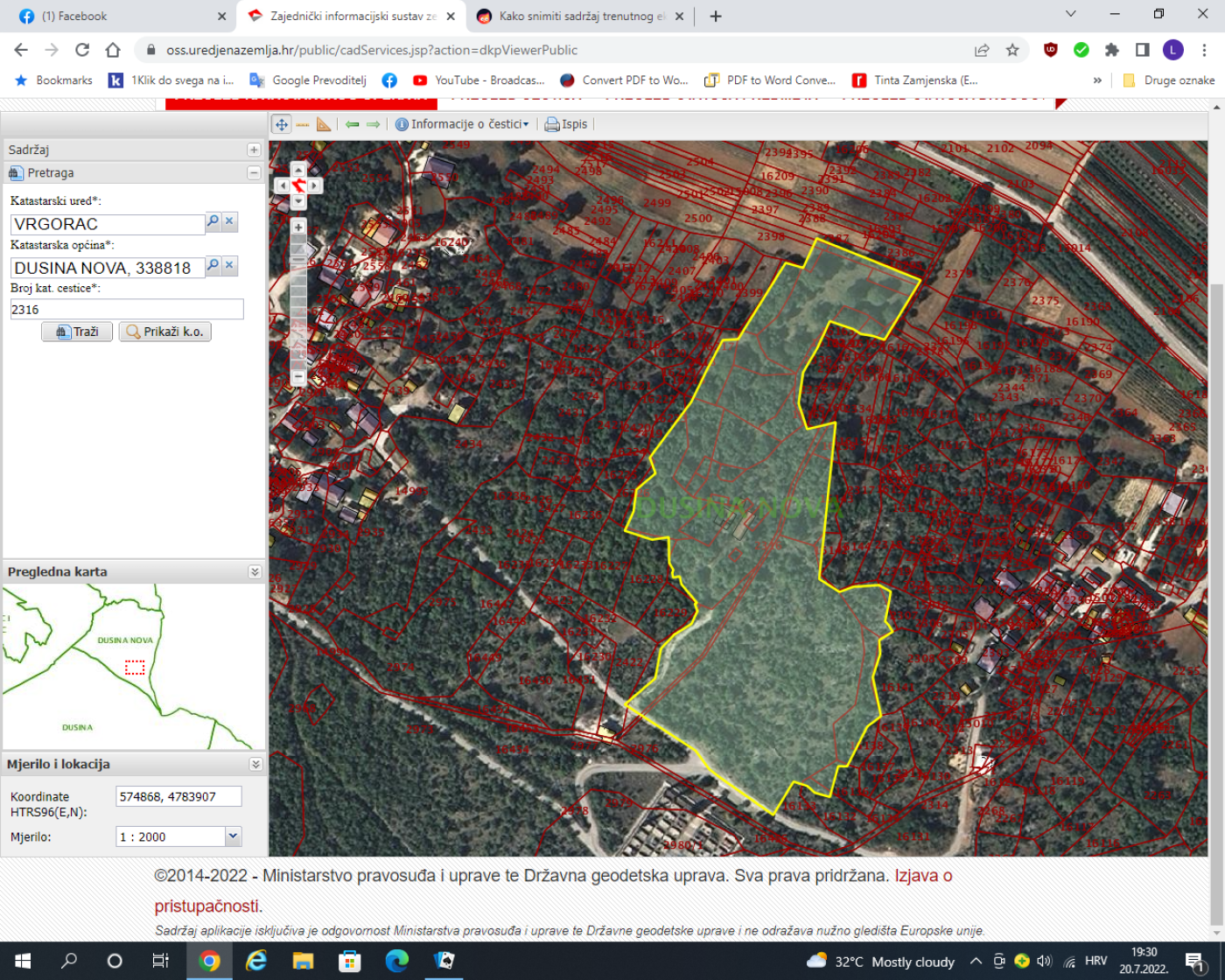Collapse the Pretraga panel
This screenshot has width=1225, height=980.
point(254,173)
